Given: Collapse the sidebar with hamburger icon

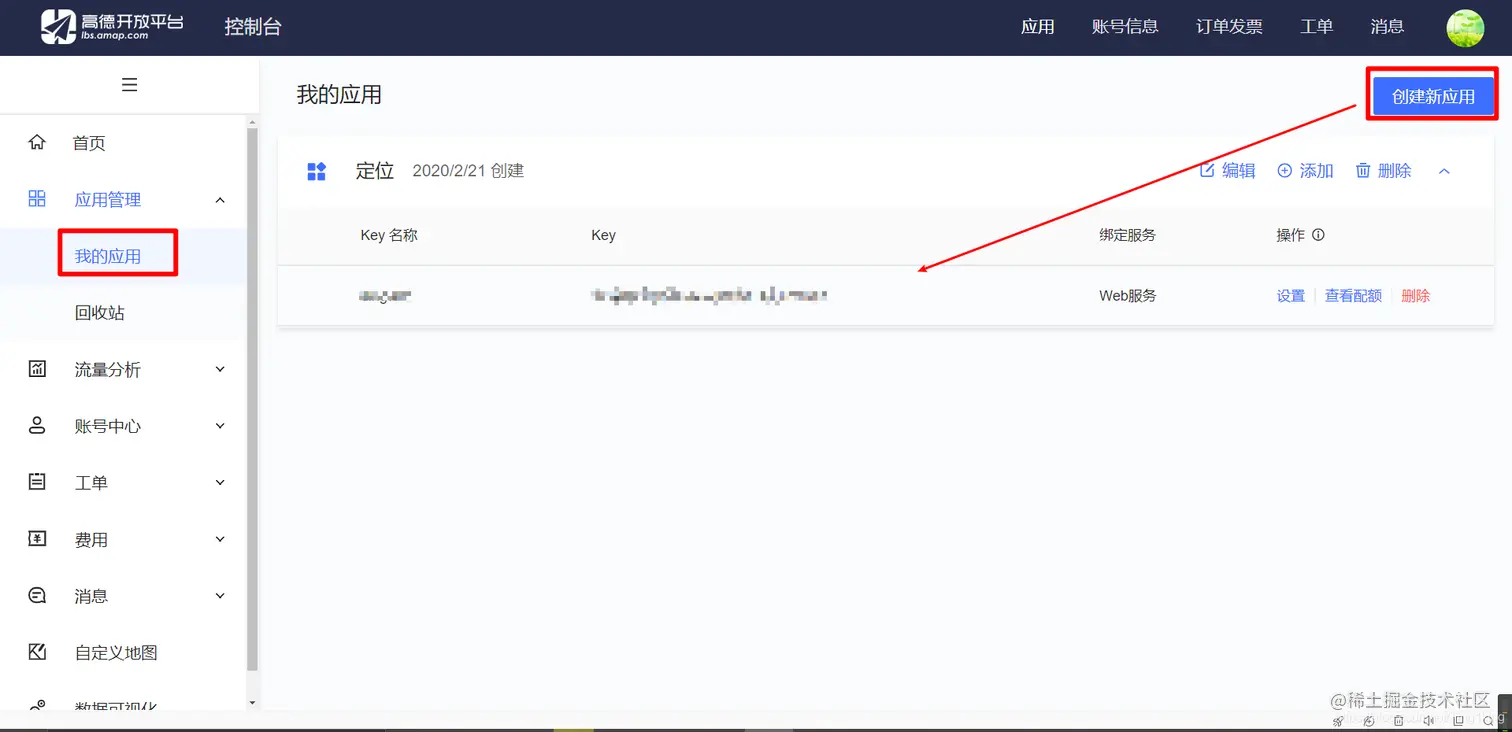Looking at the screenshot, I should (x=129, y=85).
